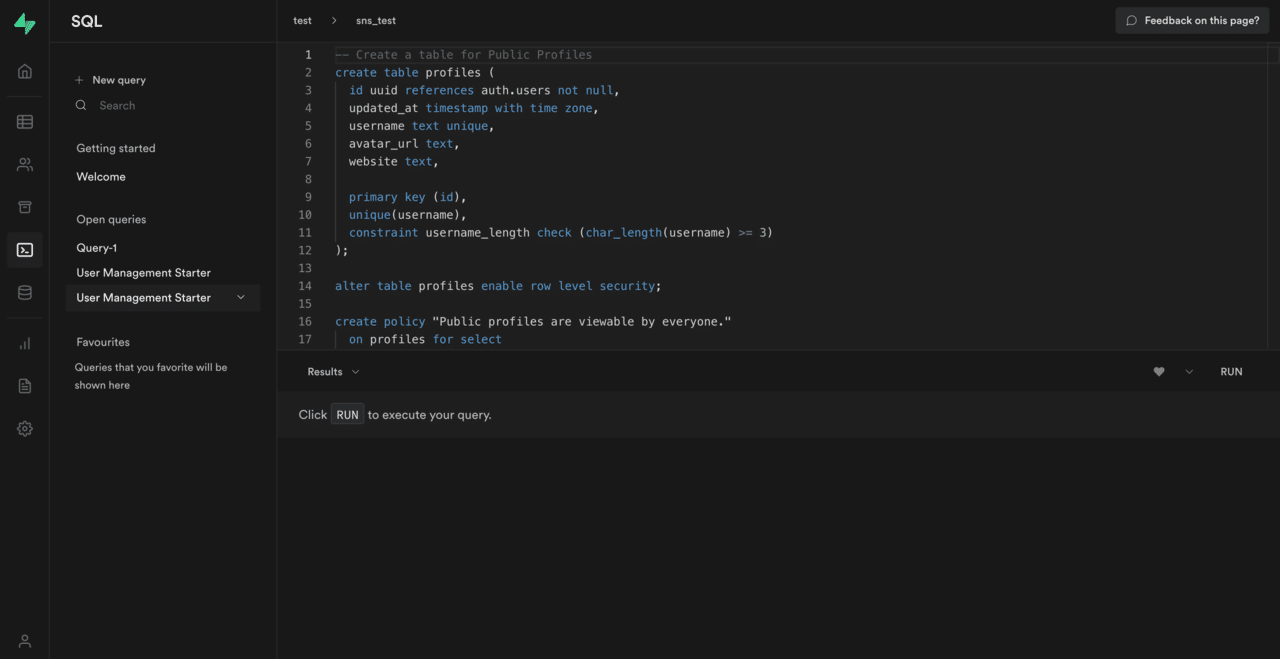Open the Home icon in sidebar
Viewport: 1280px width, 659px height.
[x=25, y=71]
